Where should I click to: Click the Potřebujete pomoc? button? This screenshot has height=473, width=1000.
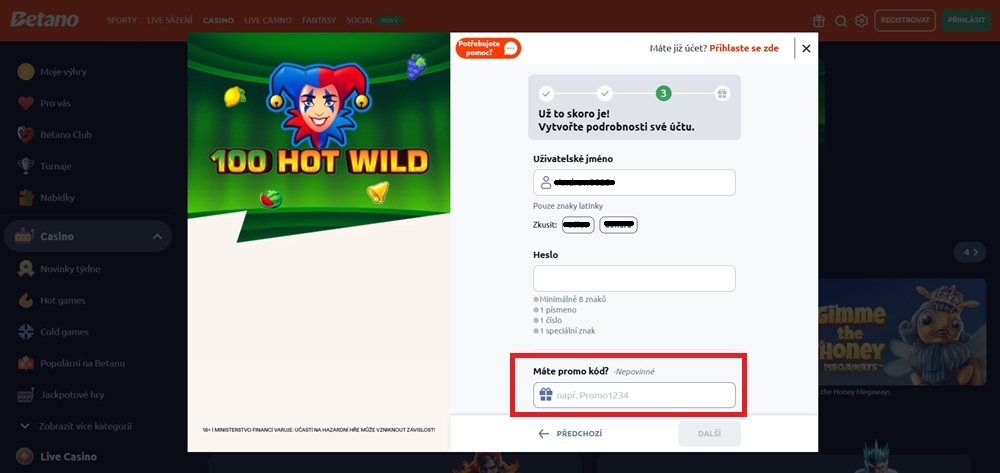point(489,48)
